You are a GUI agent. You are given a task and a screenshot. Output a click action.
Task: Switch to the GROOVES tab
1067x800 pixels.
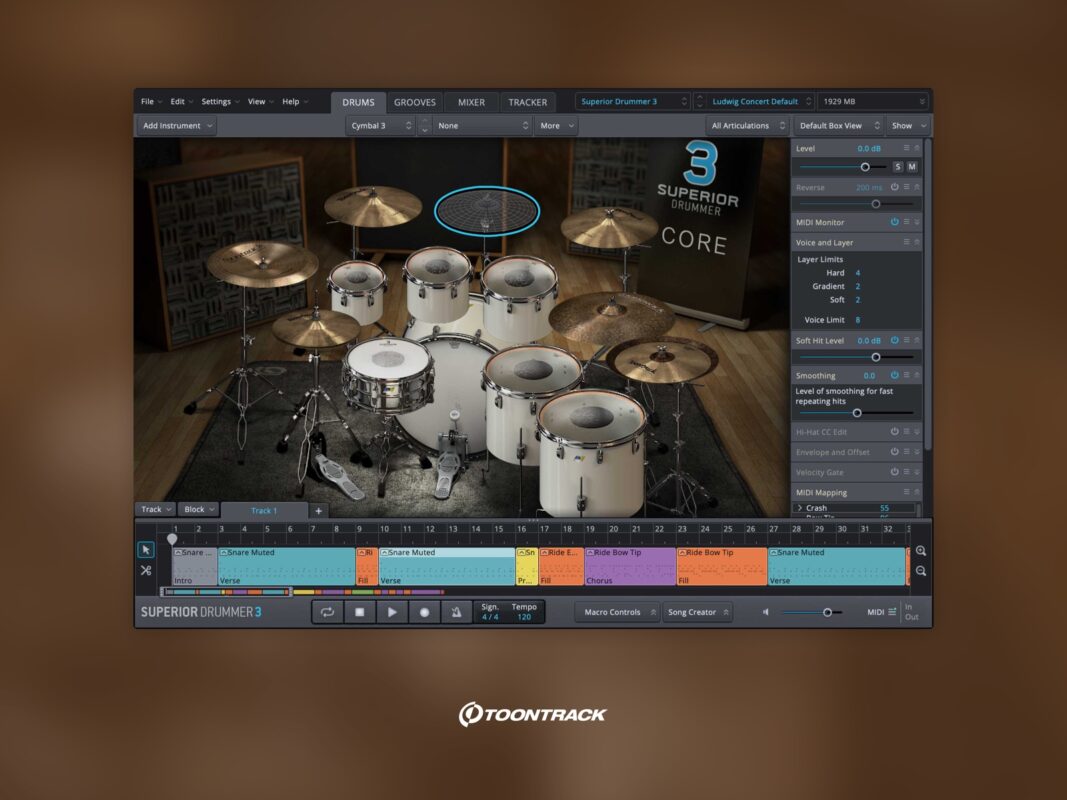[x=414, y=102]
